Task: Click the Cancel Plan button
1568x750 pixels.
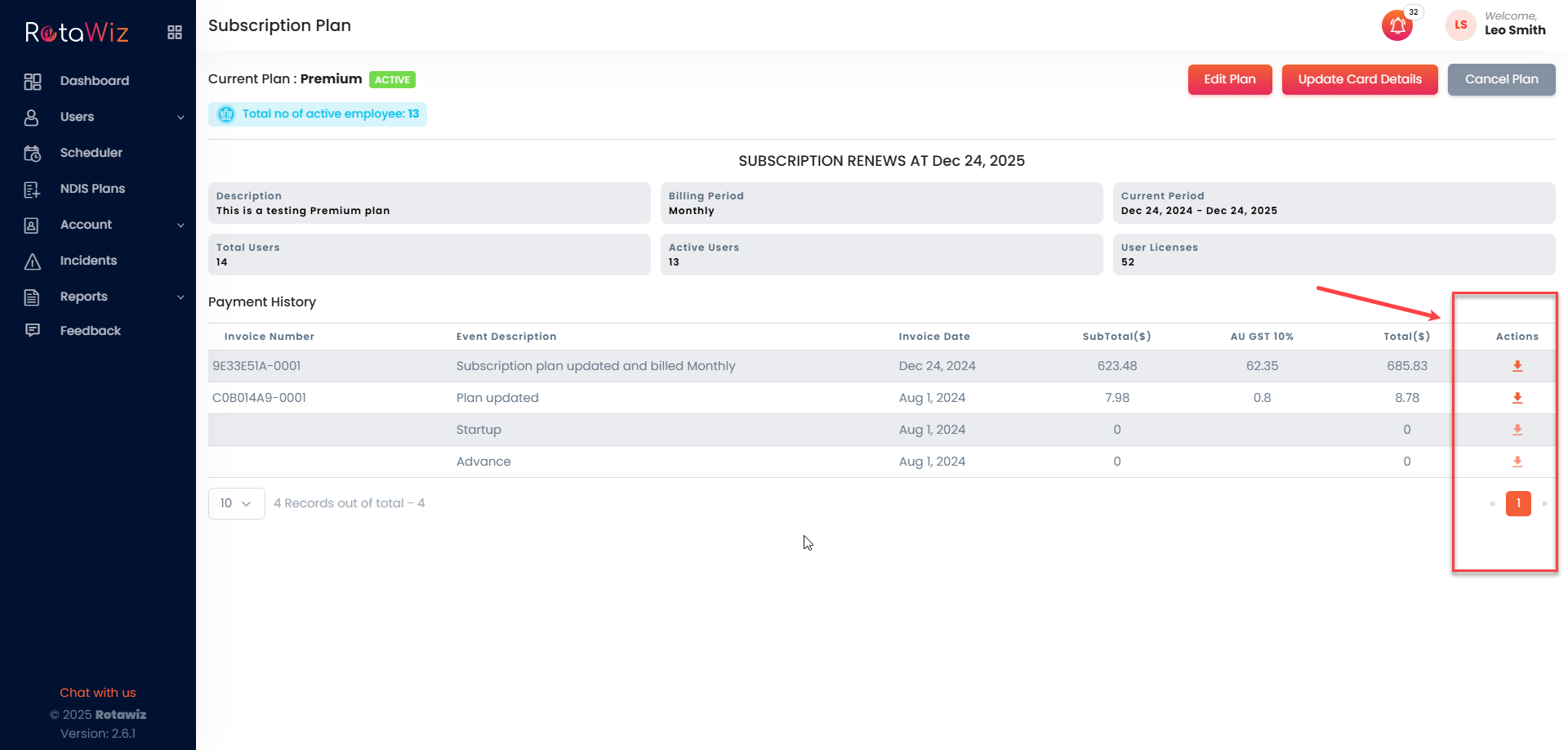Action: tap(1501, 79)
